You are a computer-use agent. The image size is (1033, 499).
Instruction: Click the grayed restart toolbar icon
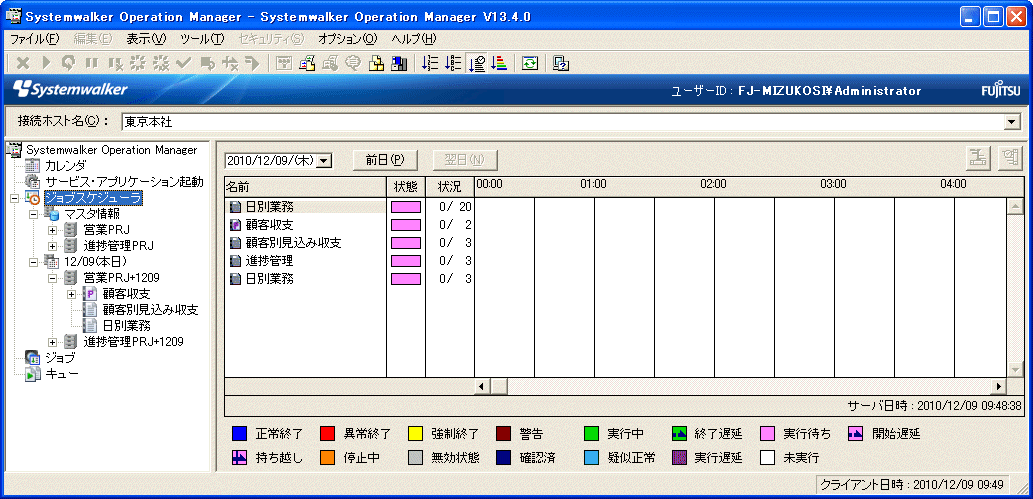point(69,63)
